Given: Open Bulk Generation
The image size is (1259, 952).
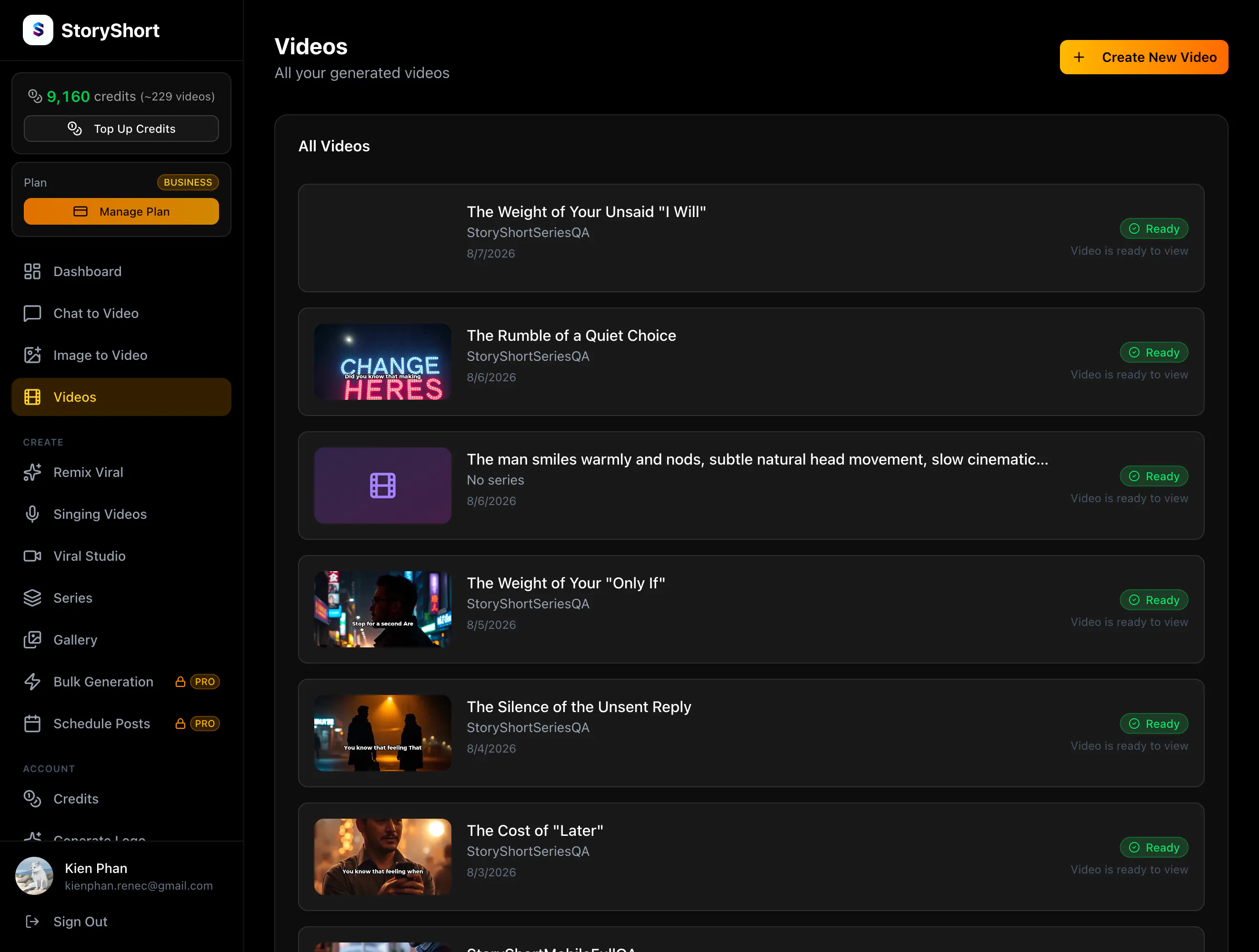Looking at the screenshot, I should click(121, 682).
